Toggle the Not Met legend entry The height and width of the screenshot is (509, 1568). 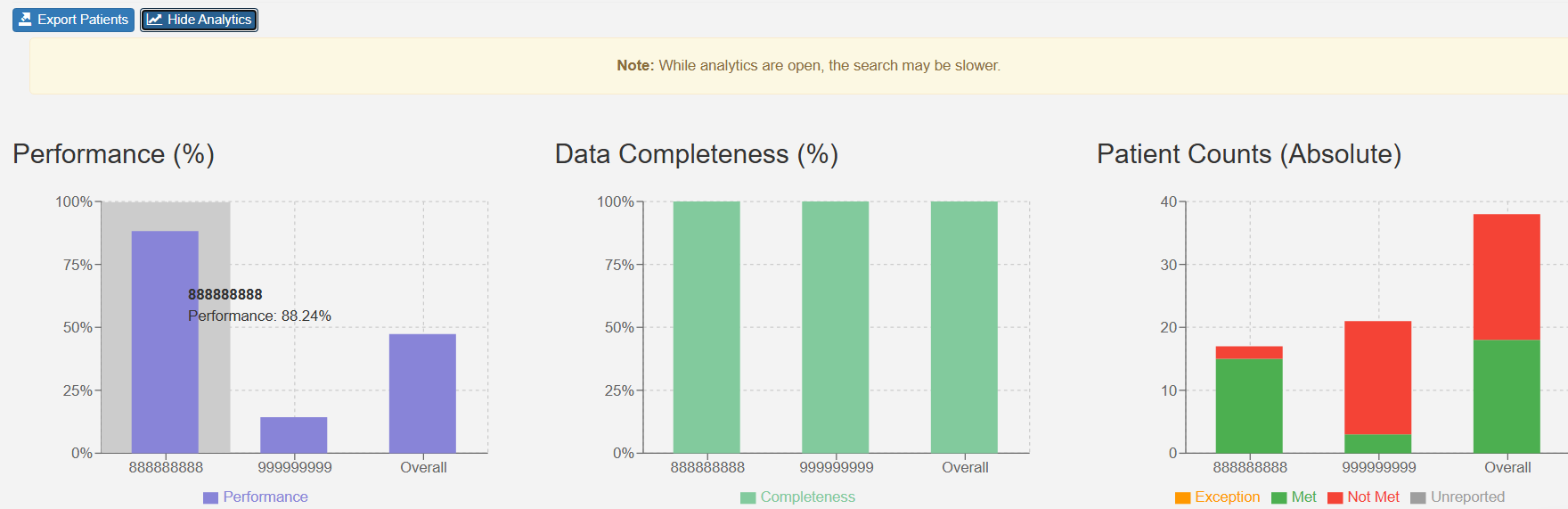click(1373, 497)
